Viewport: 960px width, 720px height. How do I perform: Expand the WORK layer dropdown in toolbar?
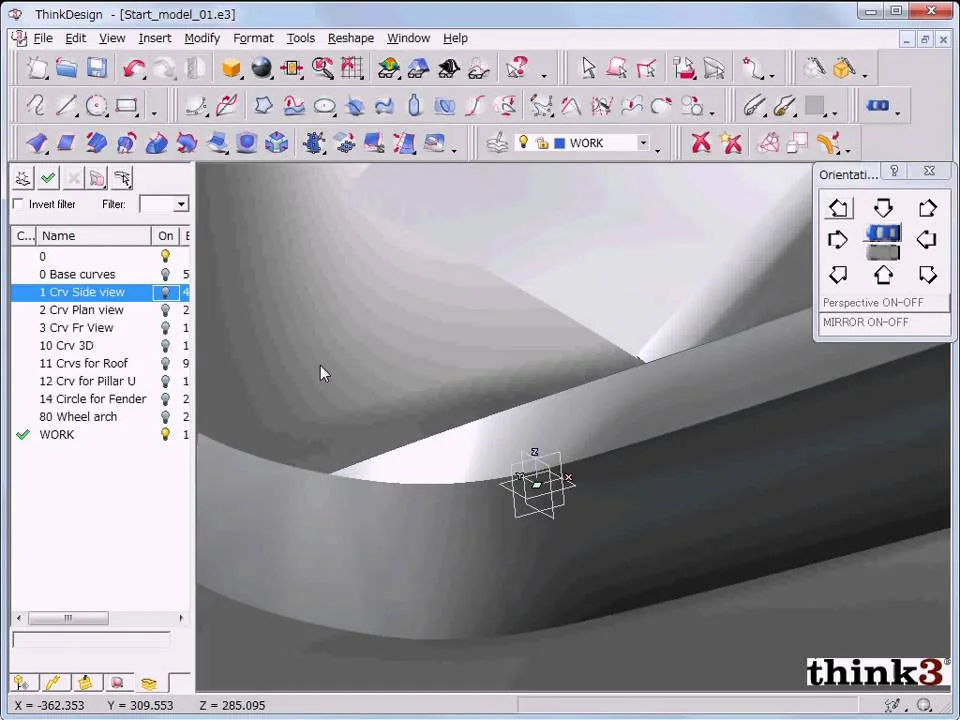tap(643, 143)
